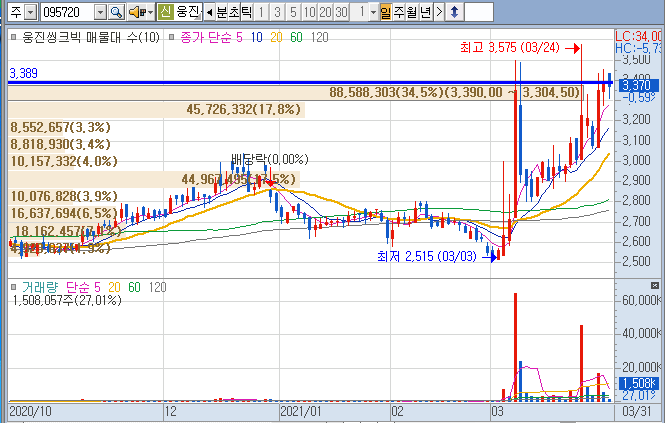
Task: Click the left arrow before 분
Action: click(x=209, y=12)
